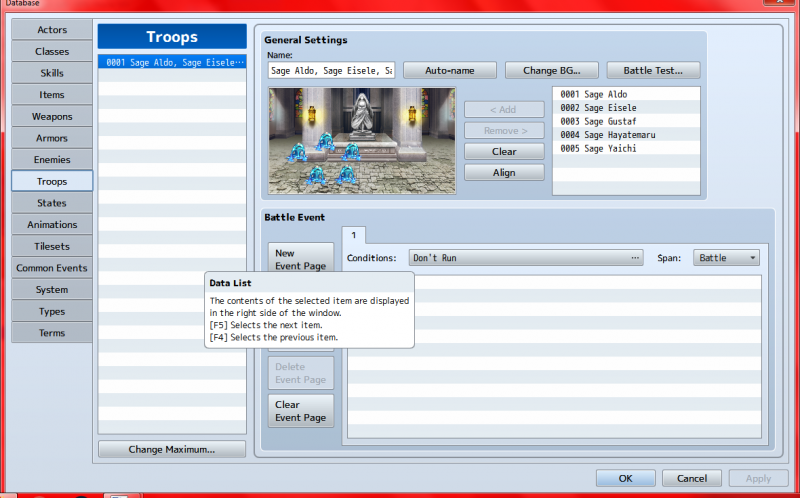Switch to battle event page 1 tab
The image size is (800, 498).
coord(354,236)
